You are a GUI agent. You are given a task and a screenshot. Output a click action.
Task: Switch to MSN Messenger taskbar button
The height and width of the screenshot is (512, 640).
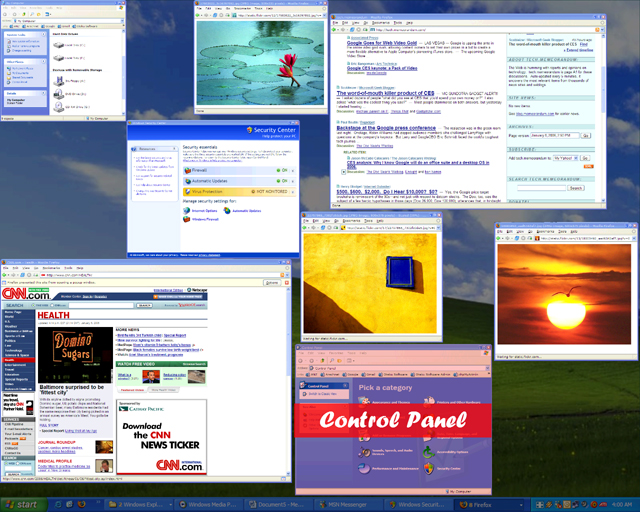tap(349, 505)
